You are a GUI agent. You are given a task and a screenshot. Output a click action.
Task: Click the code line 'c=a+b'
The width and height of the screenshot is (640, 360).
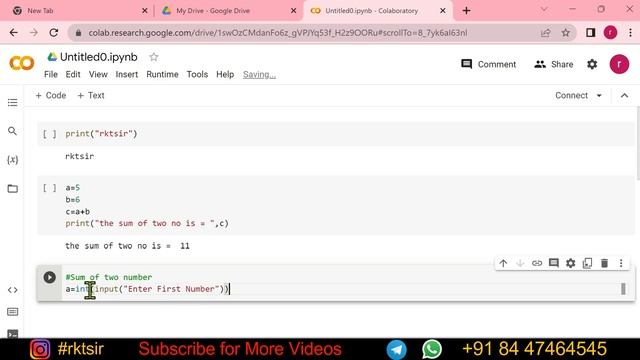tap(78, 211)
